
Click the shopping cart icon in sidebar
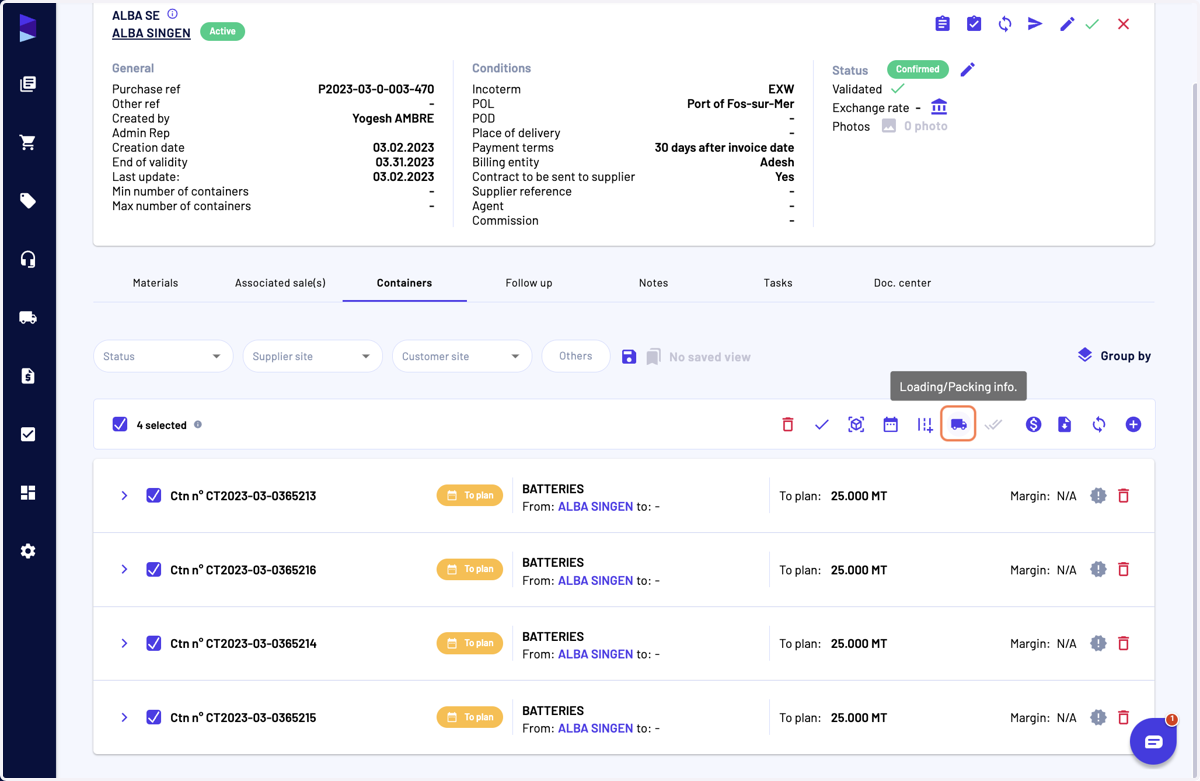28,142
